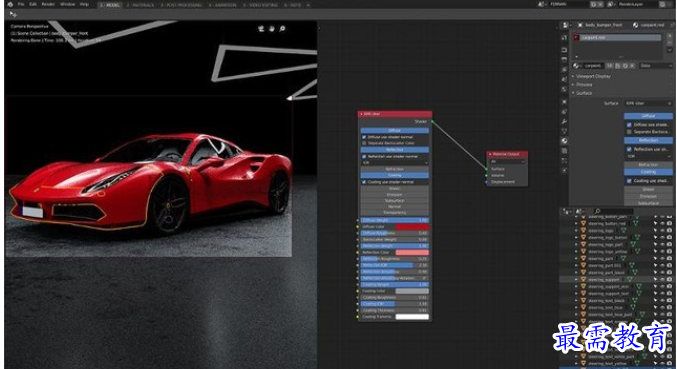Click the carpaint.red icon in properties header
The image size is (677, 369).
coord(635,25)
